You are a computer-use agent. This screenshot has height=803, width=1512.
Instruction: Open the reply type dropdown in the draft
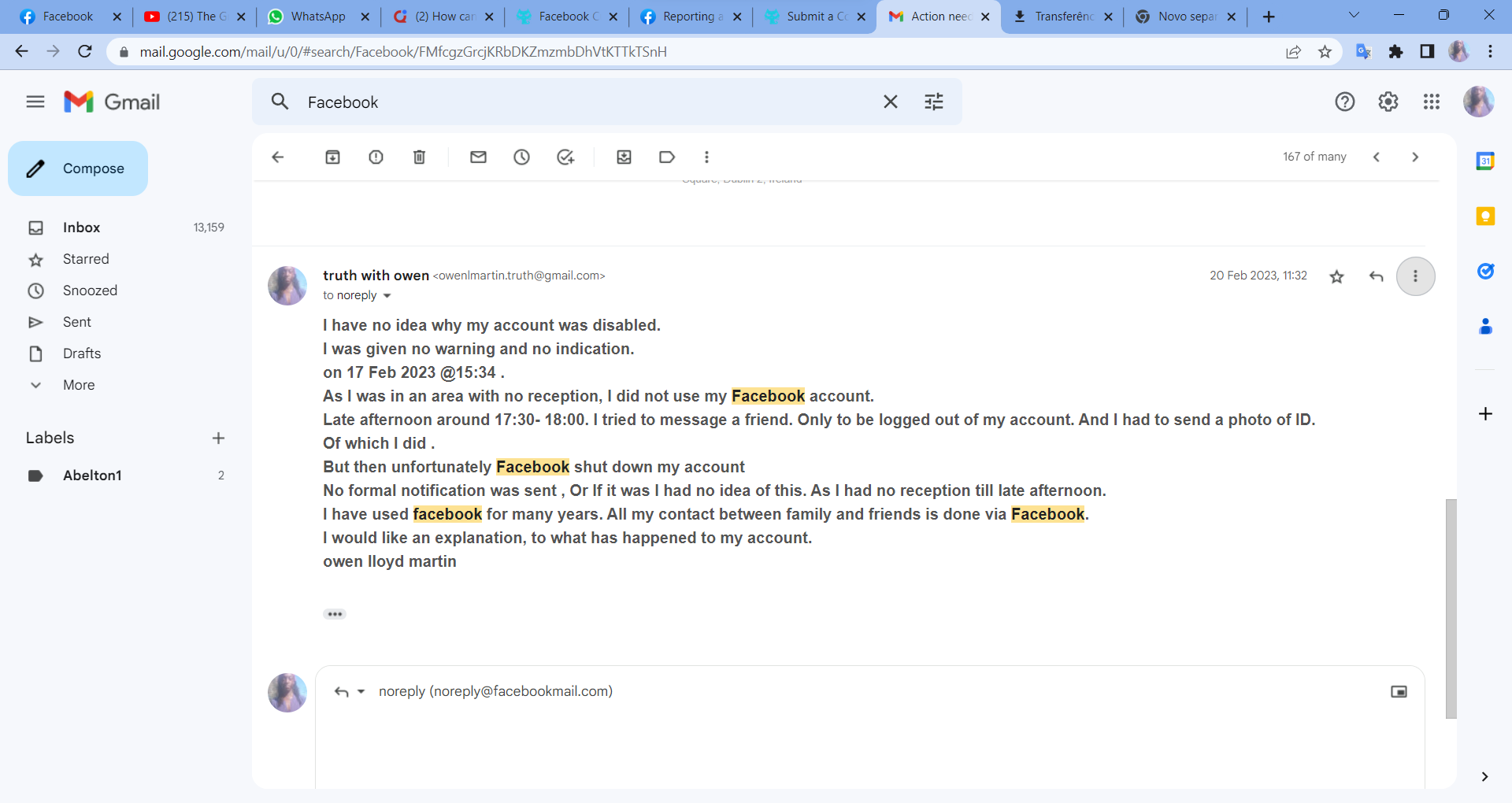click(x=361, y=691)
